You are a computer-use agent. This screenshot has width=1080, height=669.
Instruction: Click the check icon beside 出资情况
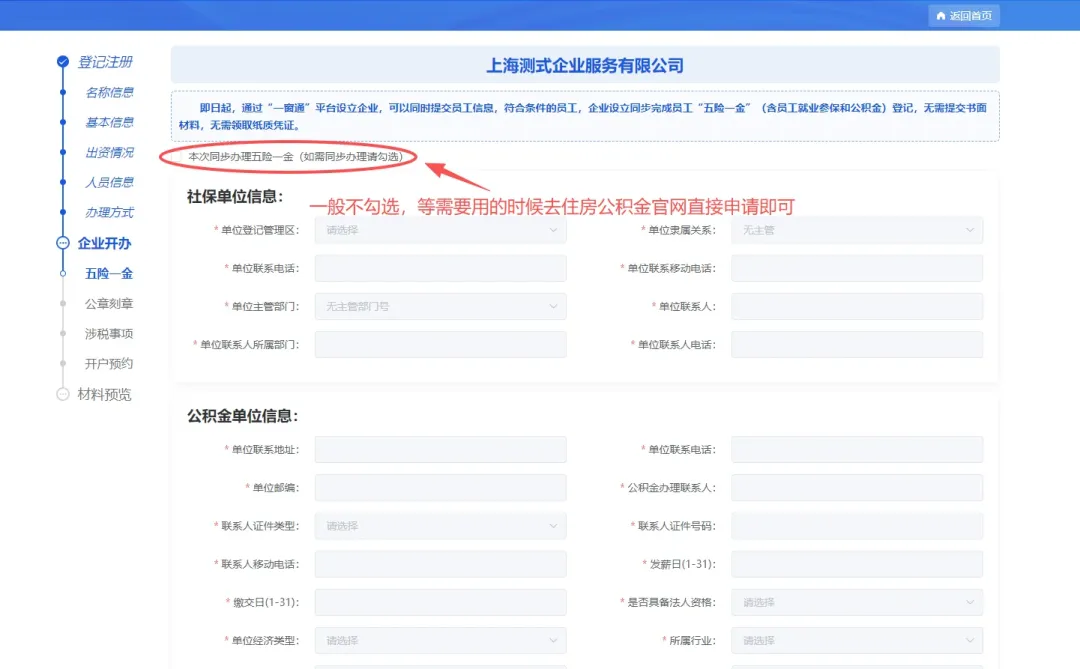coord(62,152)
